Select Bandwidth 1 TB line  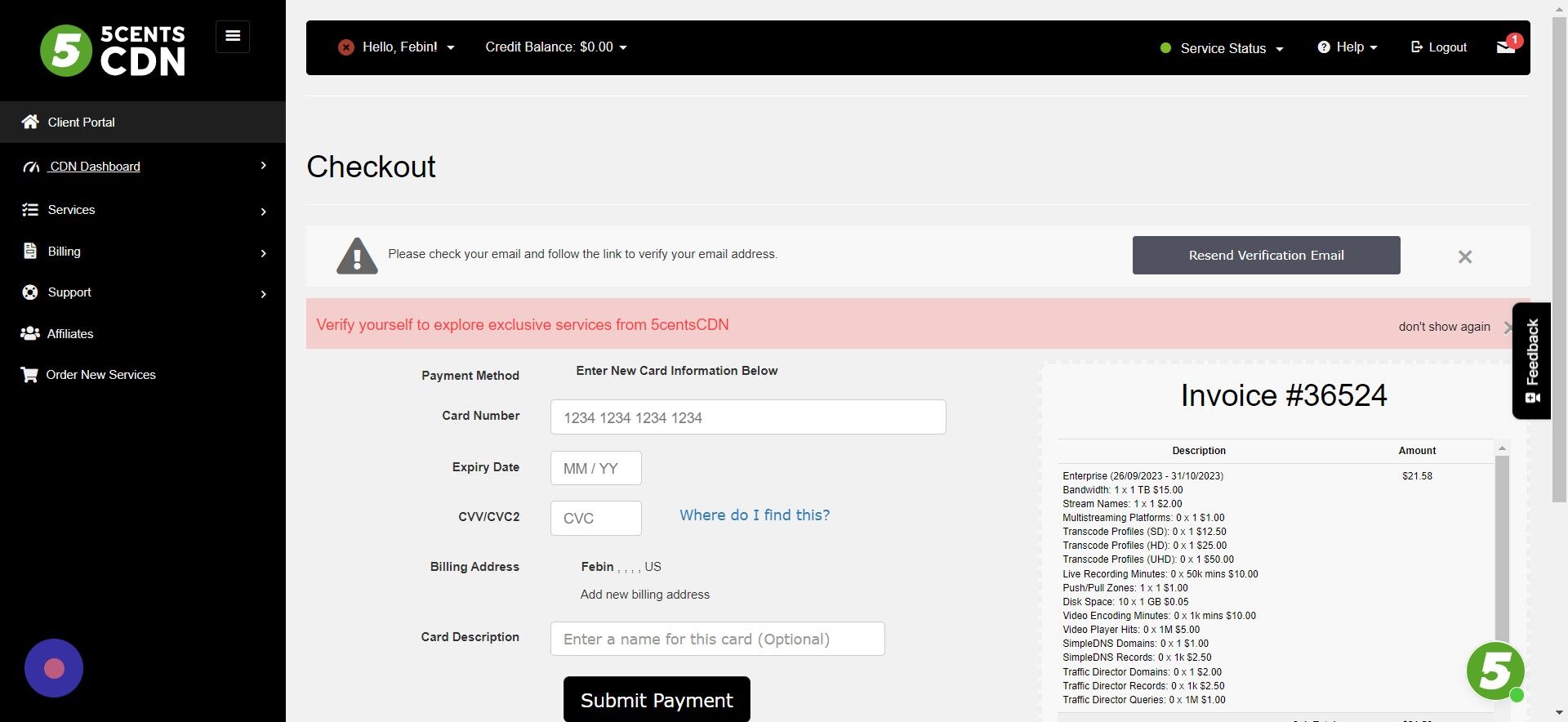click(1123, 490)
